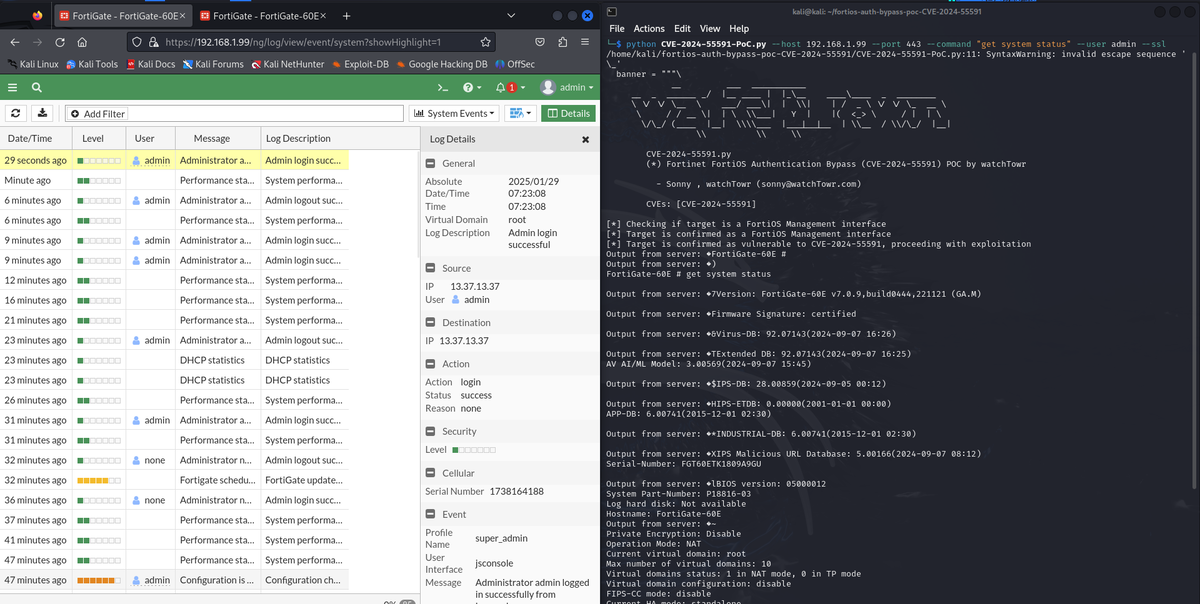Collapse the Action section
This screenshot has height=604, width=1200.
coord(430,364)
